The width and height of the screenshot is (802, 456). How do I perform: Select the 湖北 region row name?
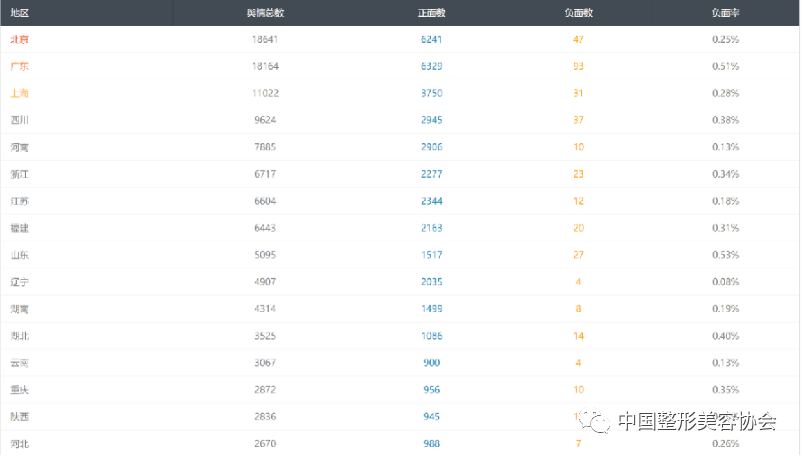[x=19, y=336]
